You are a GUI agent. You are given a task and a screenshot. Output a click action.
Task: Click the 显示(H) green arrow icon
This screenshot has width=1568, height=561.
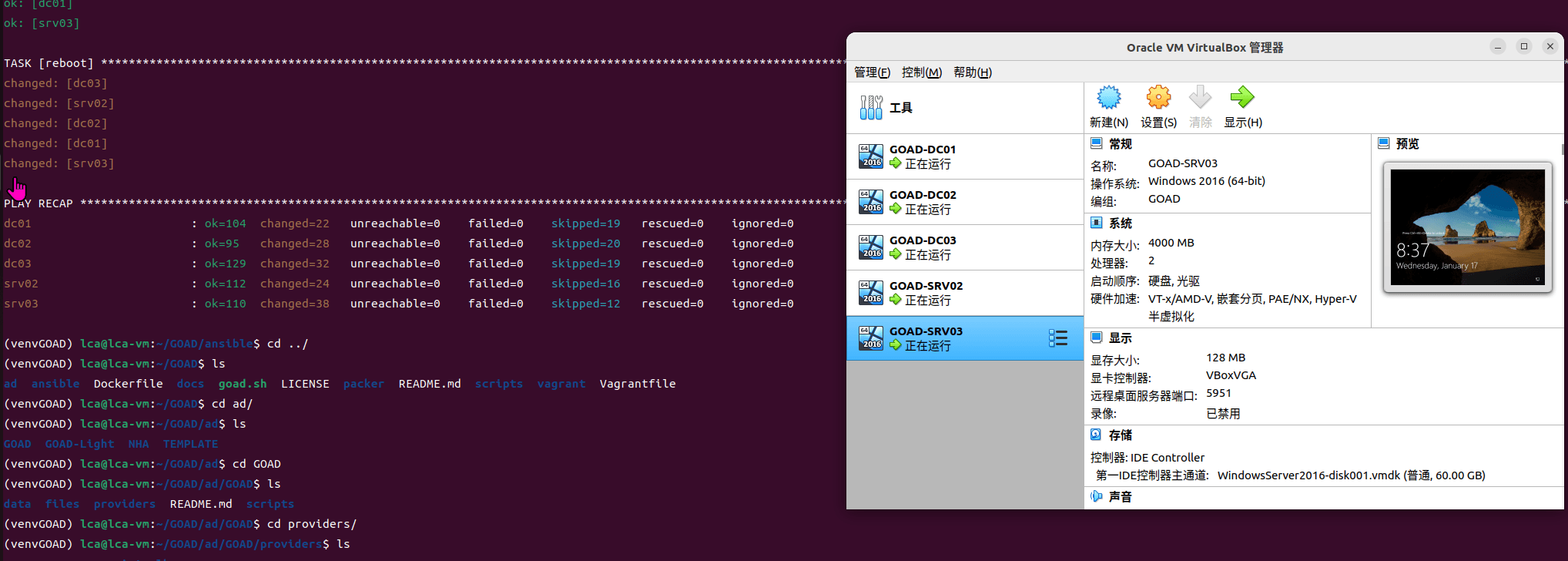click(x=1242, y=98)
